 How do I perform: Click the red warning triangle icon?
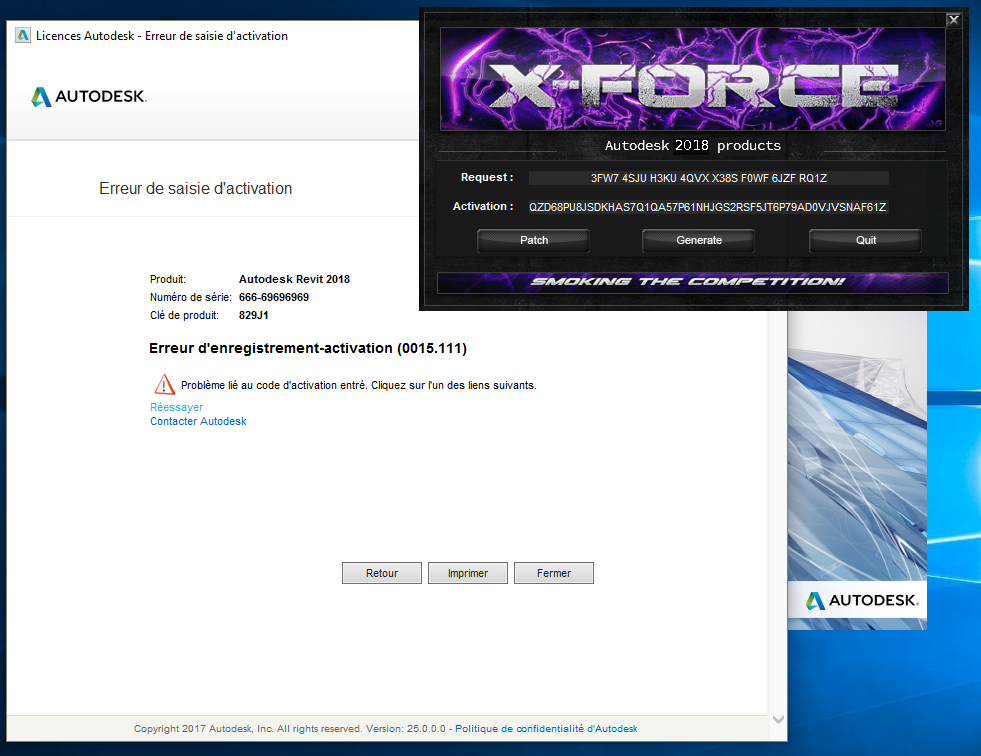165,384
